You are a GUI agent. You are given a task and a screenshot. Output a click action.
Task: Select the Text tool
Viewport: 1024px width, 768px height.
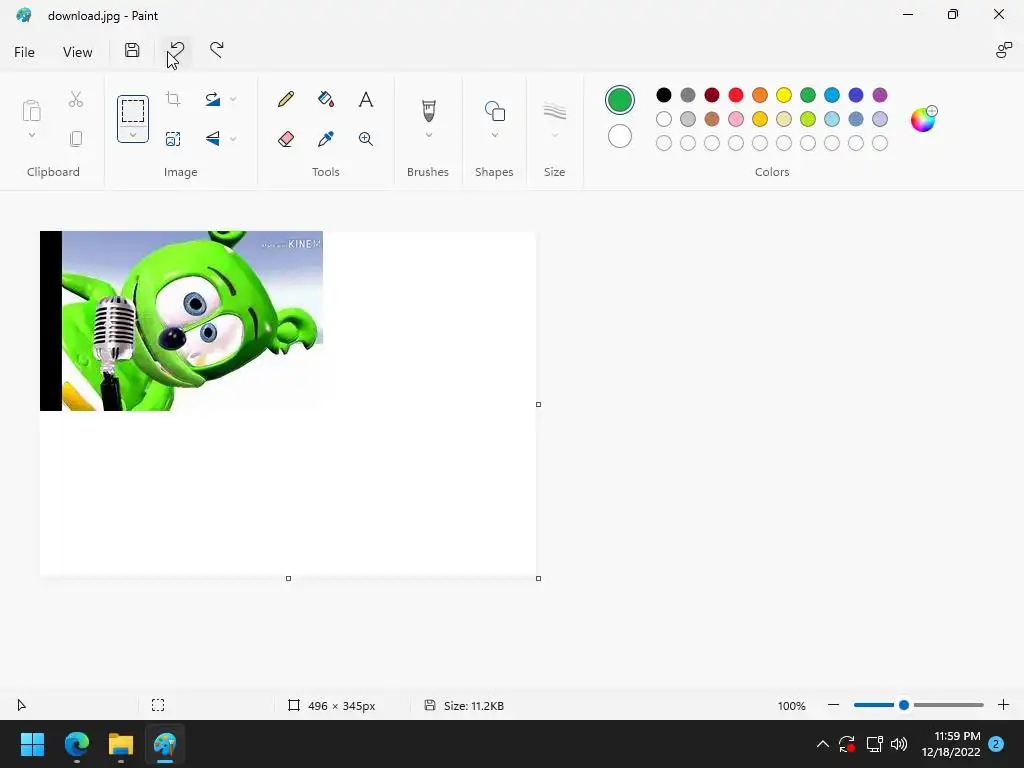pos(366,99)
